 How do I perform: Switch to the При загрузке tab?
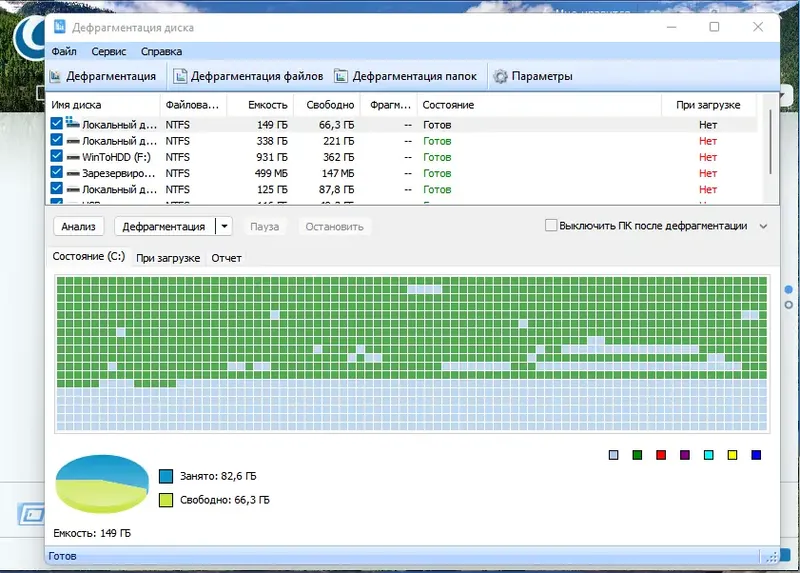(x=168, y=258)
